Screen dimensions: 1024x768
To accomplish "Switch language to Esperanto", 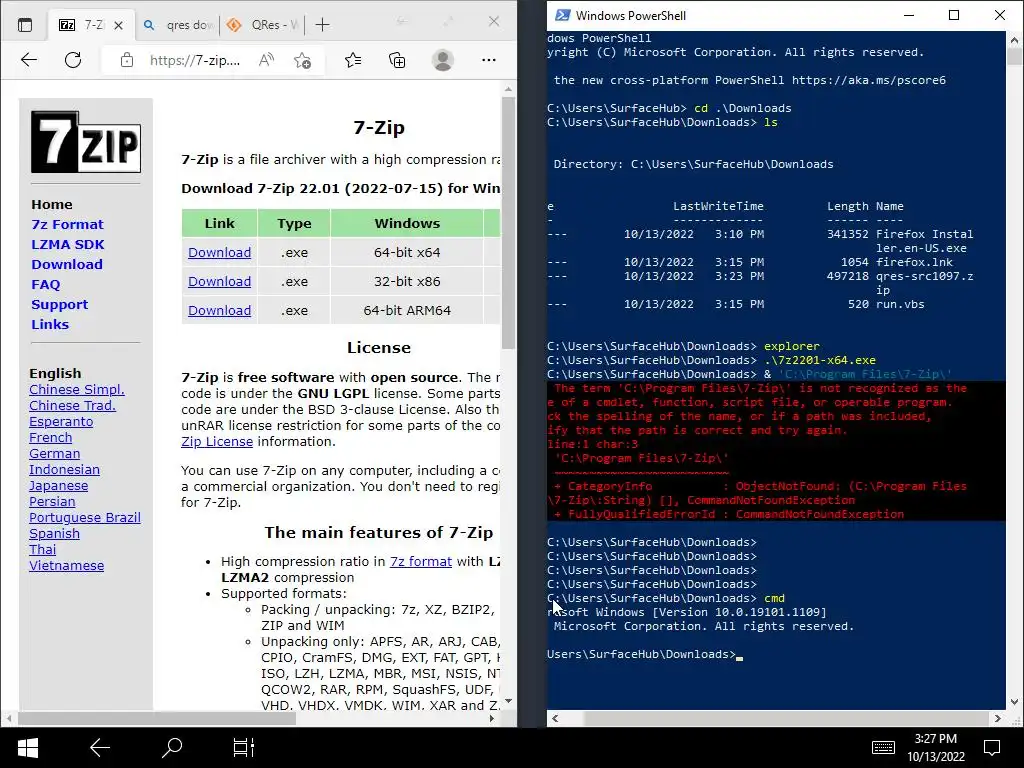I will 61,422.
